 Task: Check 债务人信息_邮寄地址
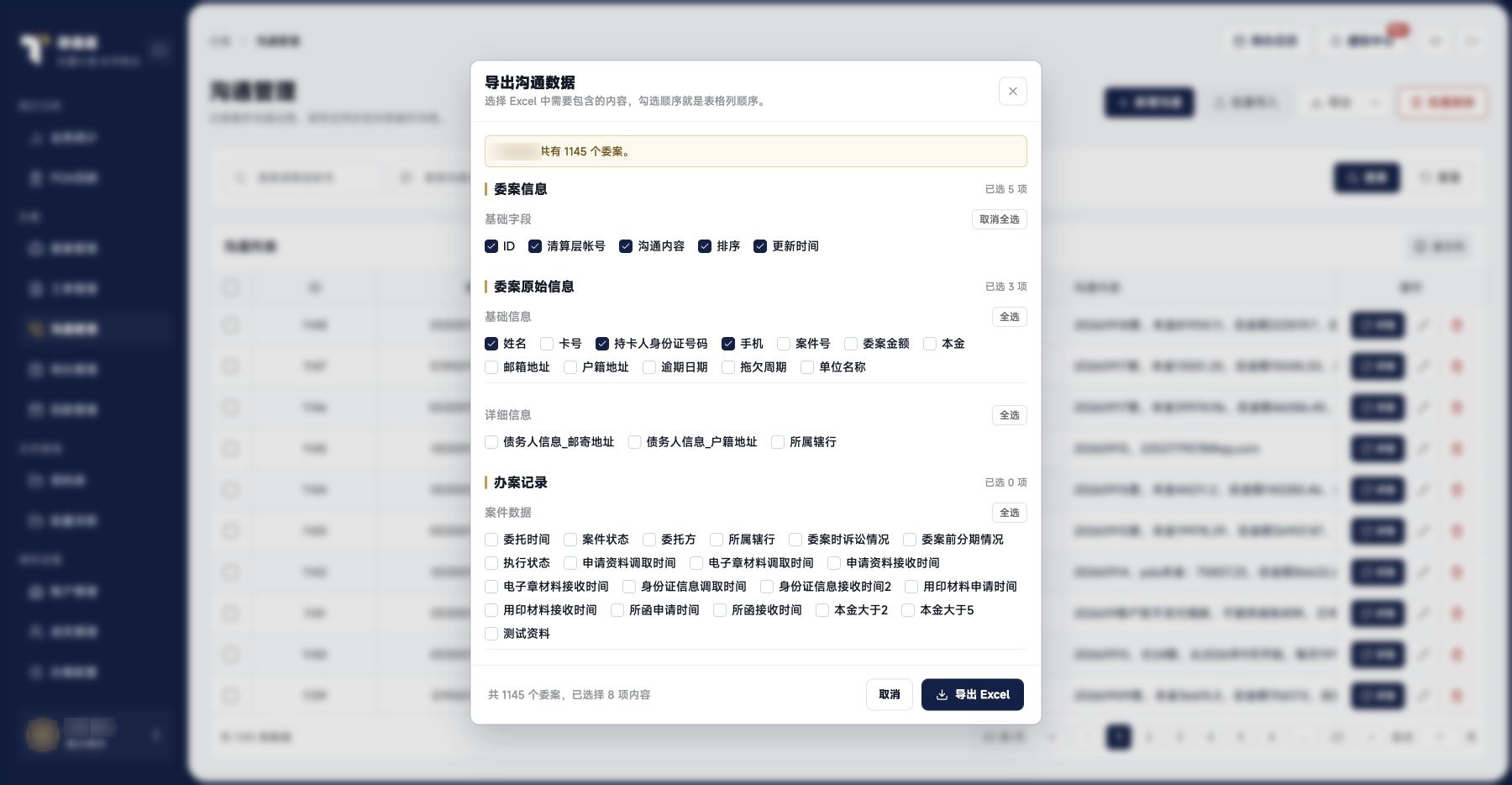(x=491, y=442)
